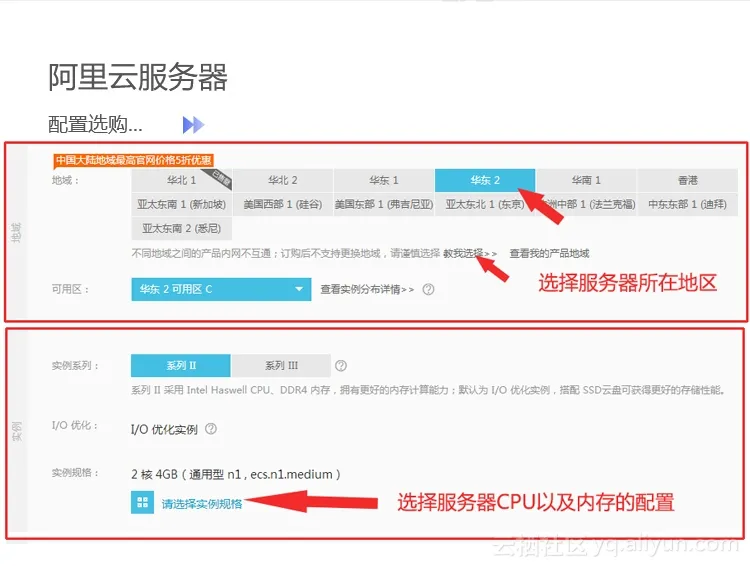Click the 可用区： label
The width and height of the screenshot is (750, 567).
click(70, 289)
